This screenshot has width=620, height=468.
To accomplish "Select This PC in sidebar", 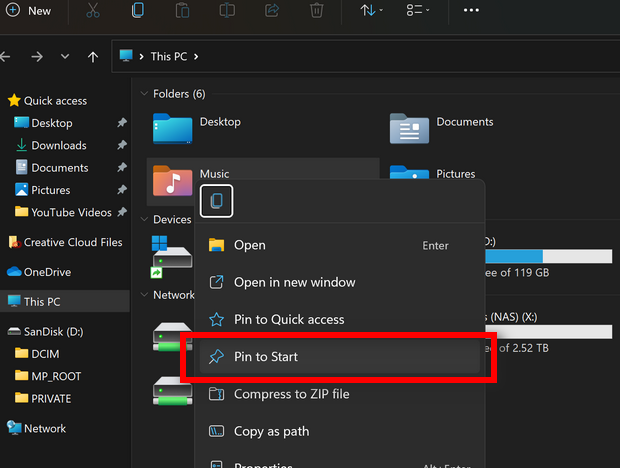I will [65, 302].
